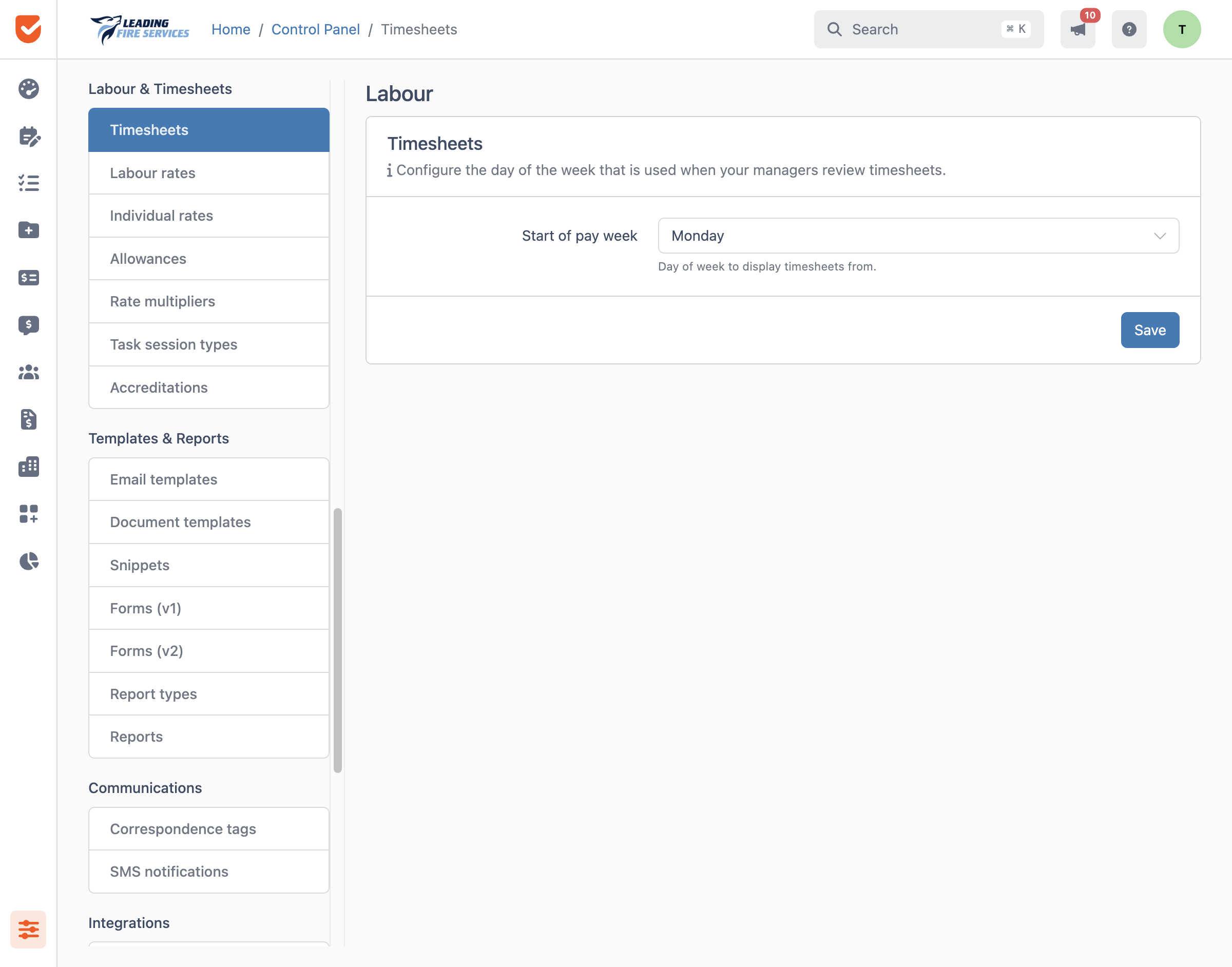Open the dollar card quotes icon

28,277
